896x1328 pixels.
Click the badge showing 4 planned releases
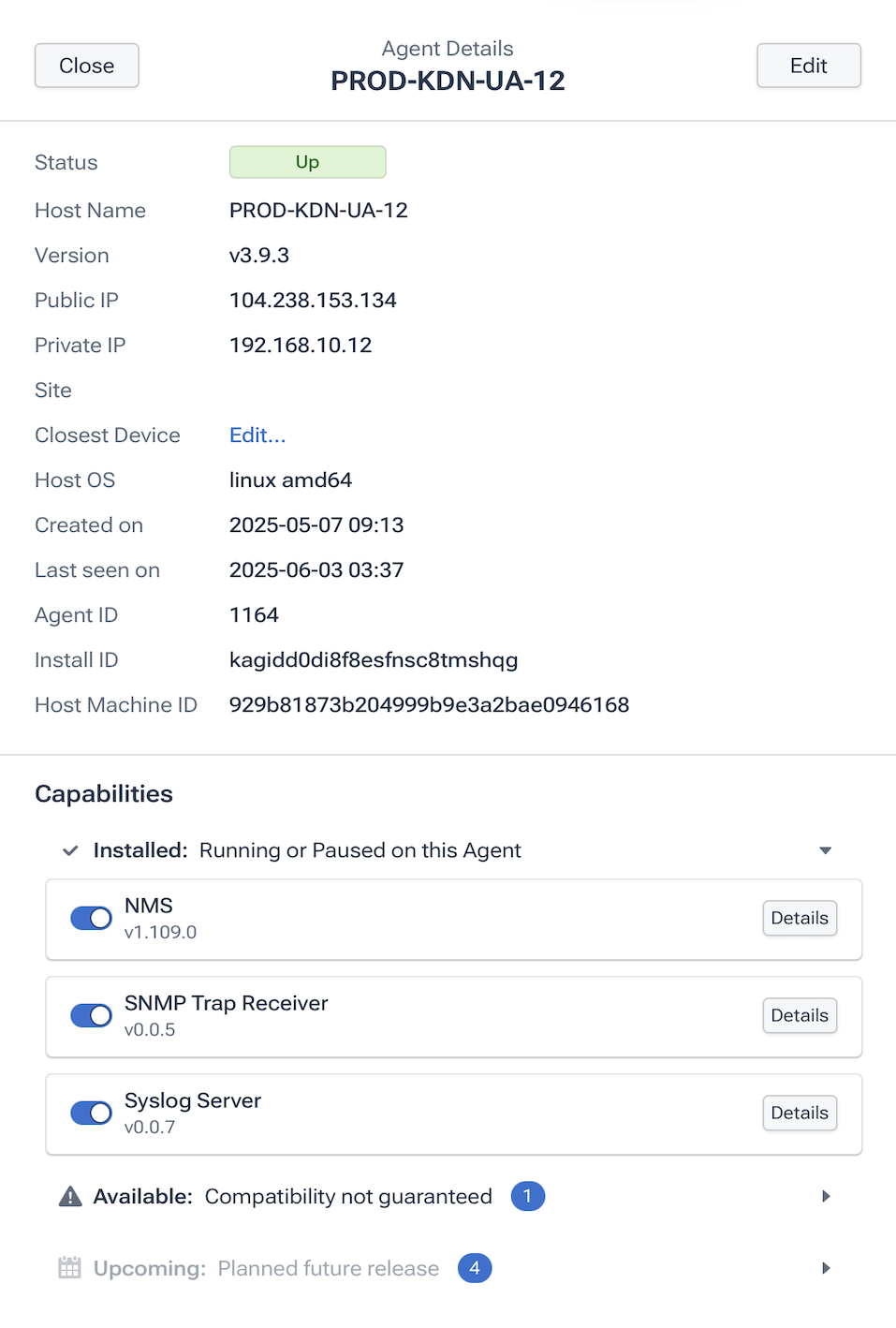pos(475,1267)
